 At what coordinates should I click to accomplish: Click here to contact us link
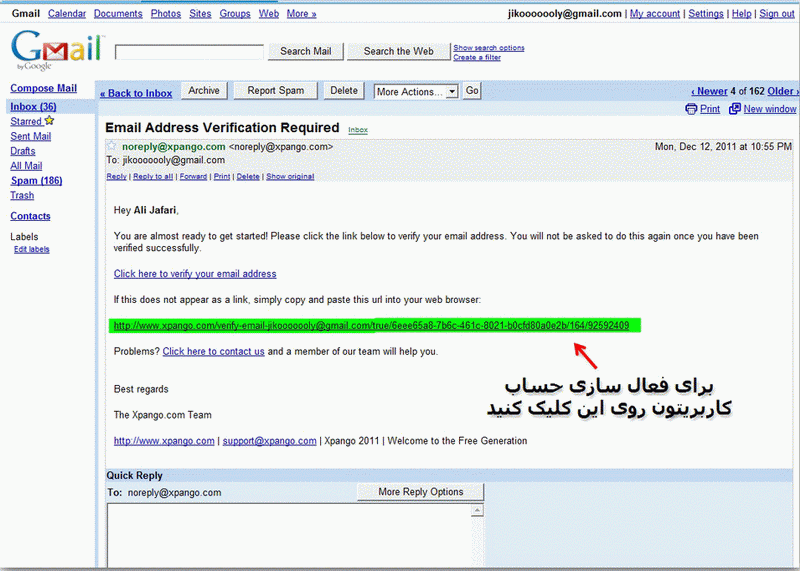point(213,352)
